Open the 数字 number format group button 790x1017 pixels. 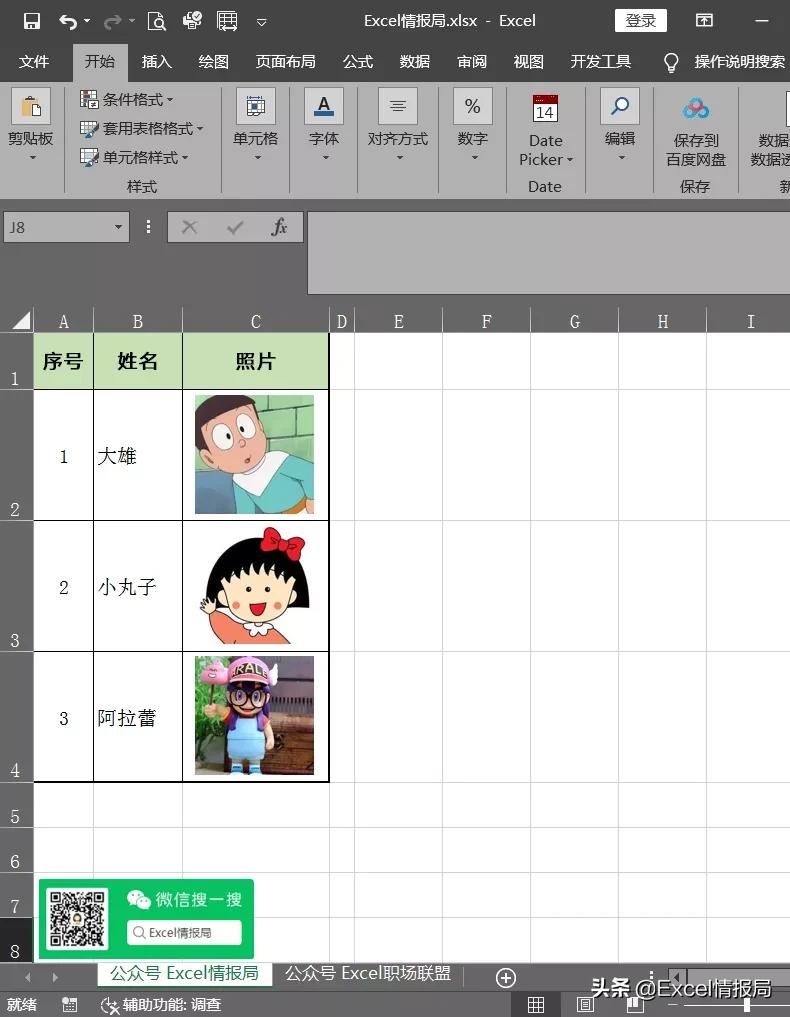click(x=472, y=125)
